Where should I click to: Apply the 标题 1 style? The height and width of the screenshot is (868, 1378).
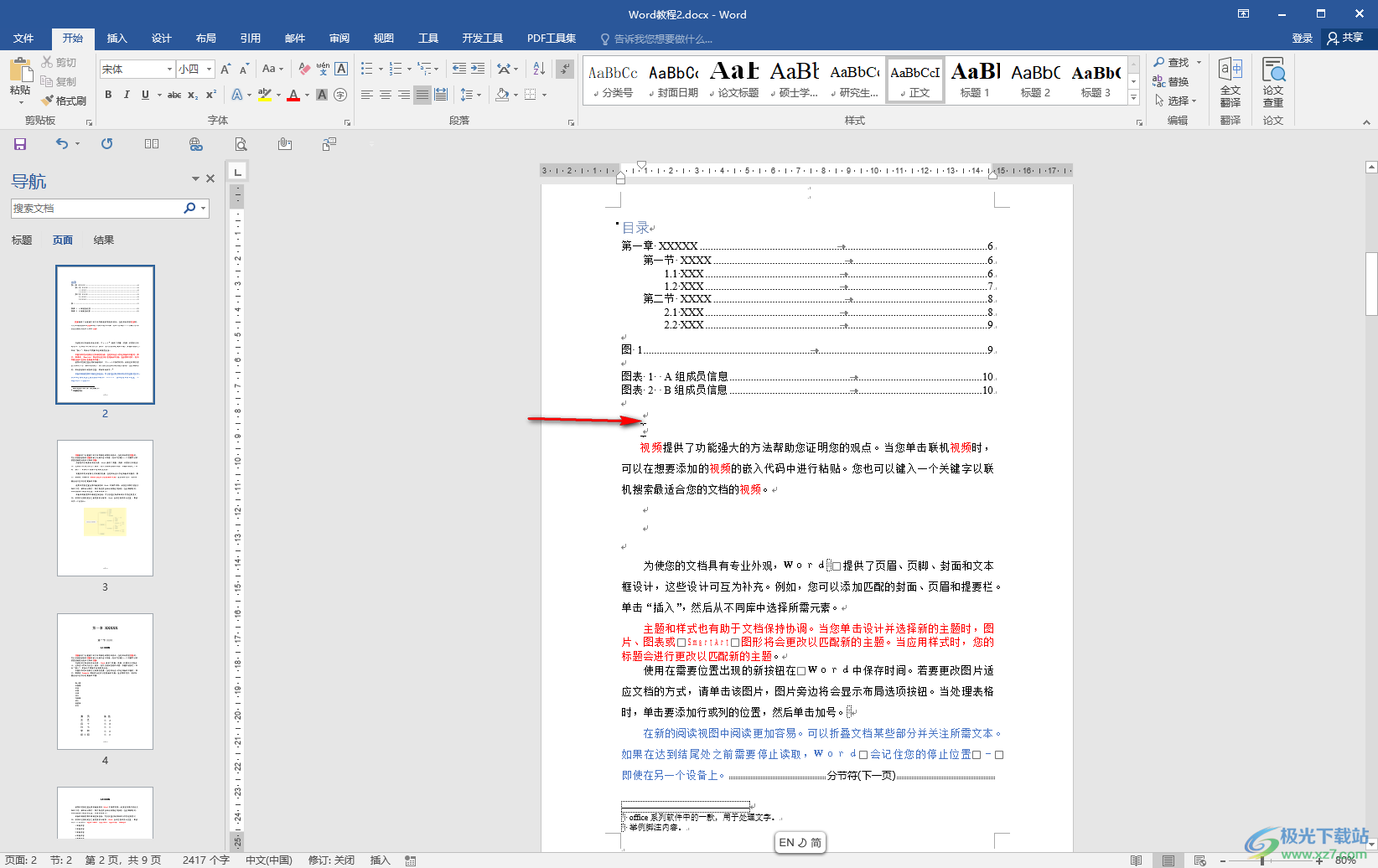pos(975,80)
